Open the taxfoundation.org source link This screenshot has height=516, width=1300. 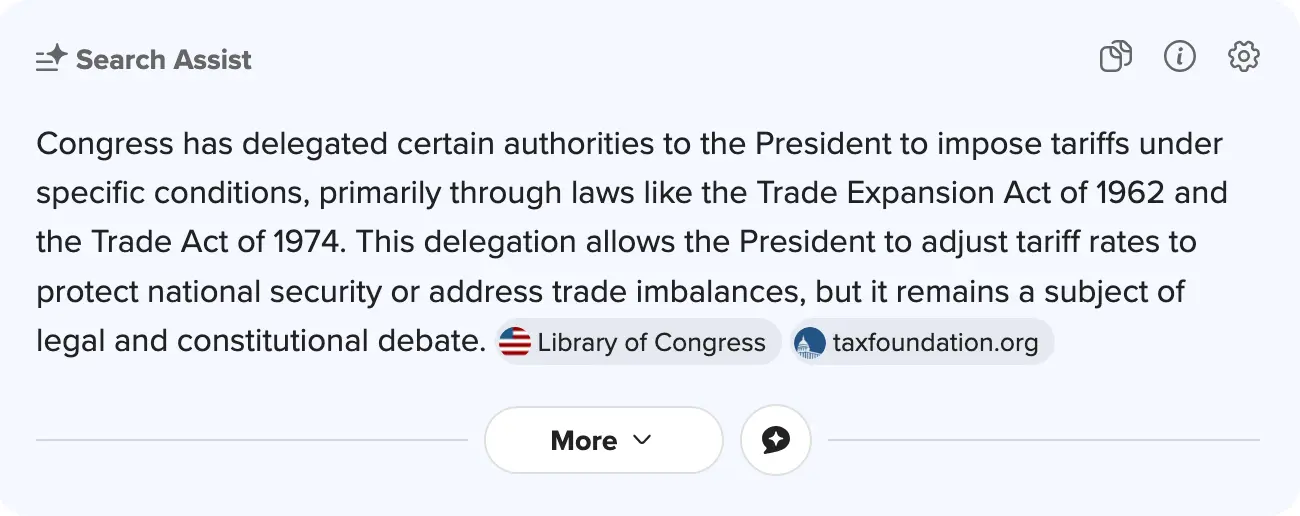935,343
